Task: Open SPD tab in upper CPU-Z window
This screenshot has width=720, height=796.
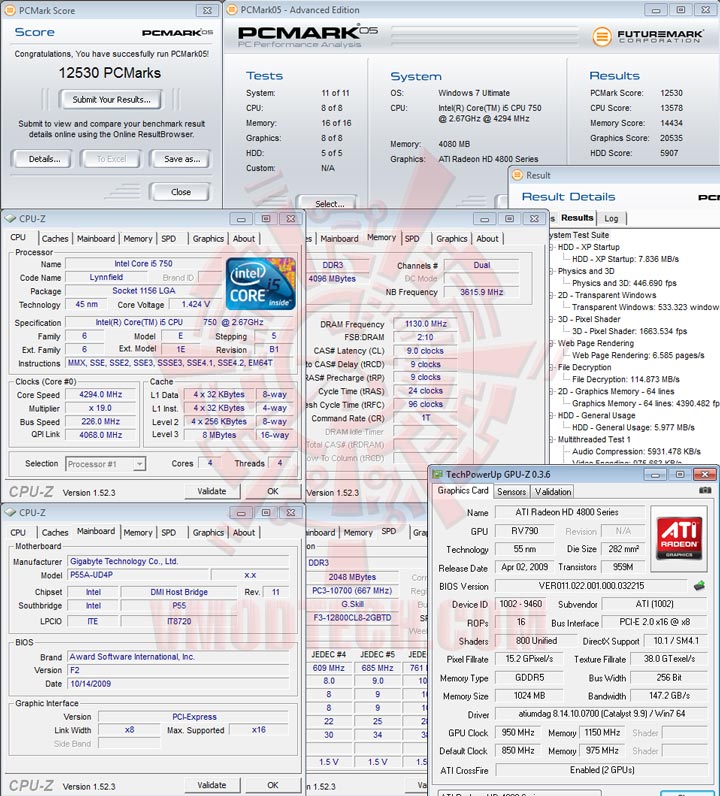Action: (x=169, y=239)
